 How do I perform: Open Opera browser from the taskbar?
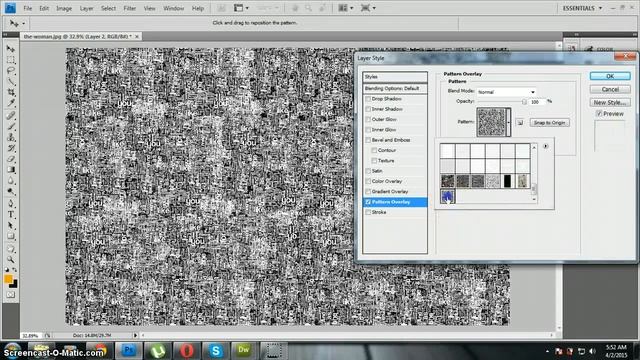point(187,350)
